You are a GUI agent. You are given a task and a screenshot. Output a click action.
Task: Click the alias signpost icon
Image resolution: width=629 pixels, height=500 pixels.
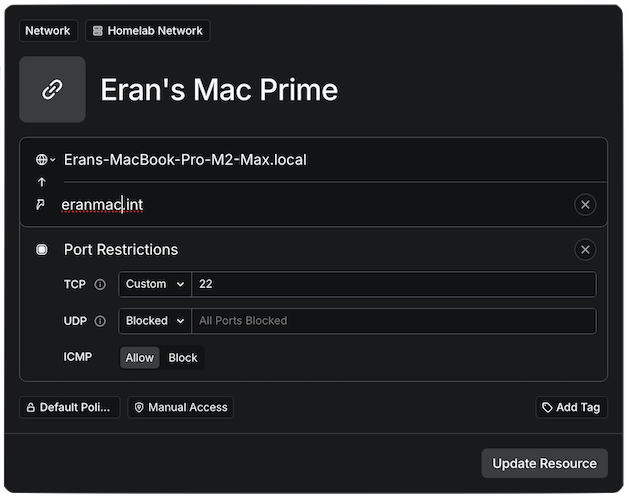[41, 205]
